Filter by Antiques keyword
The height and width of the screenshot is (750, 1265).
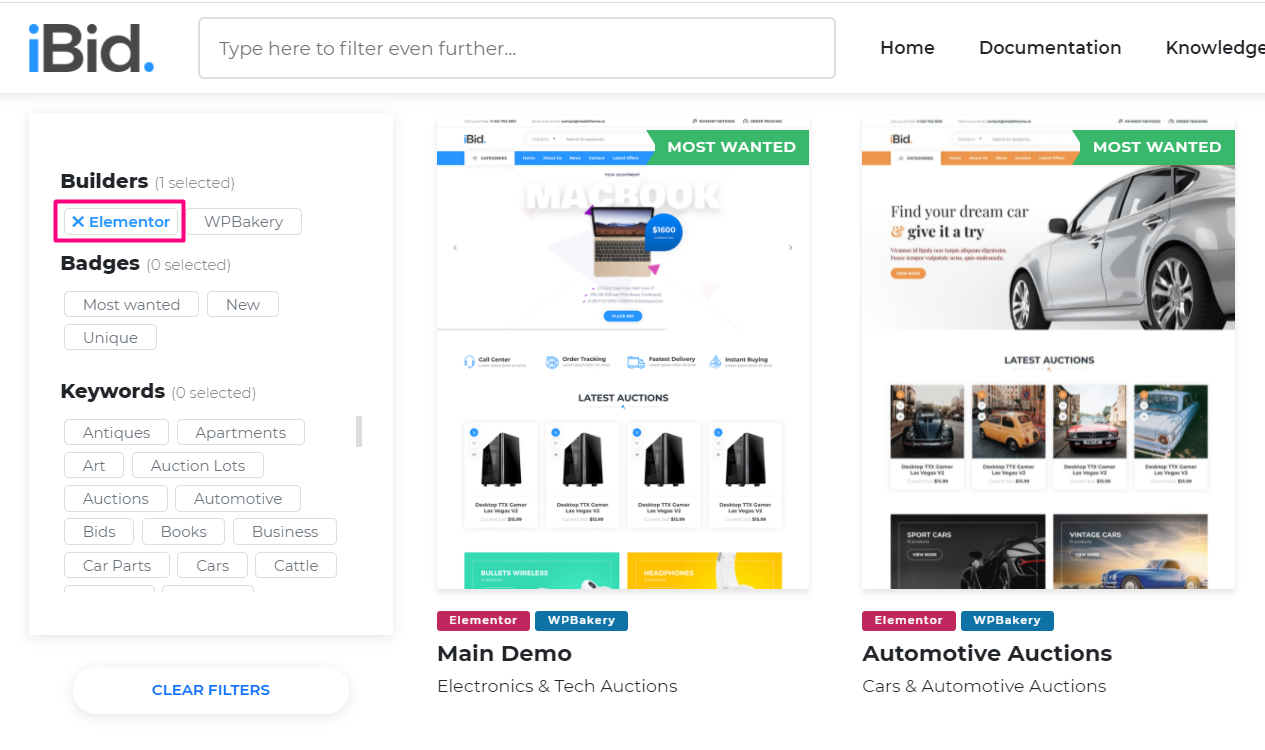point(116,433)
